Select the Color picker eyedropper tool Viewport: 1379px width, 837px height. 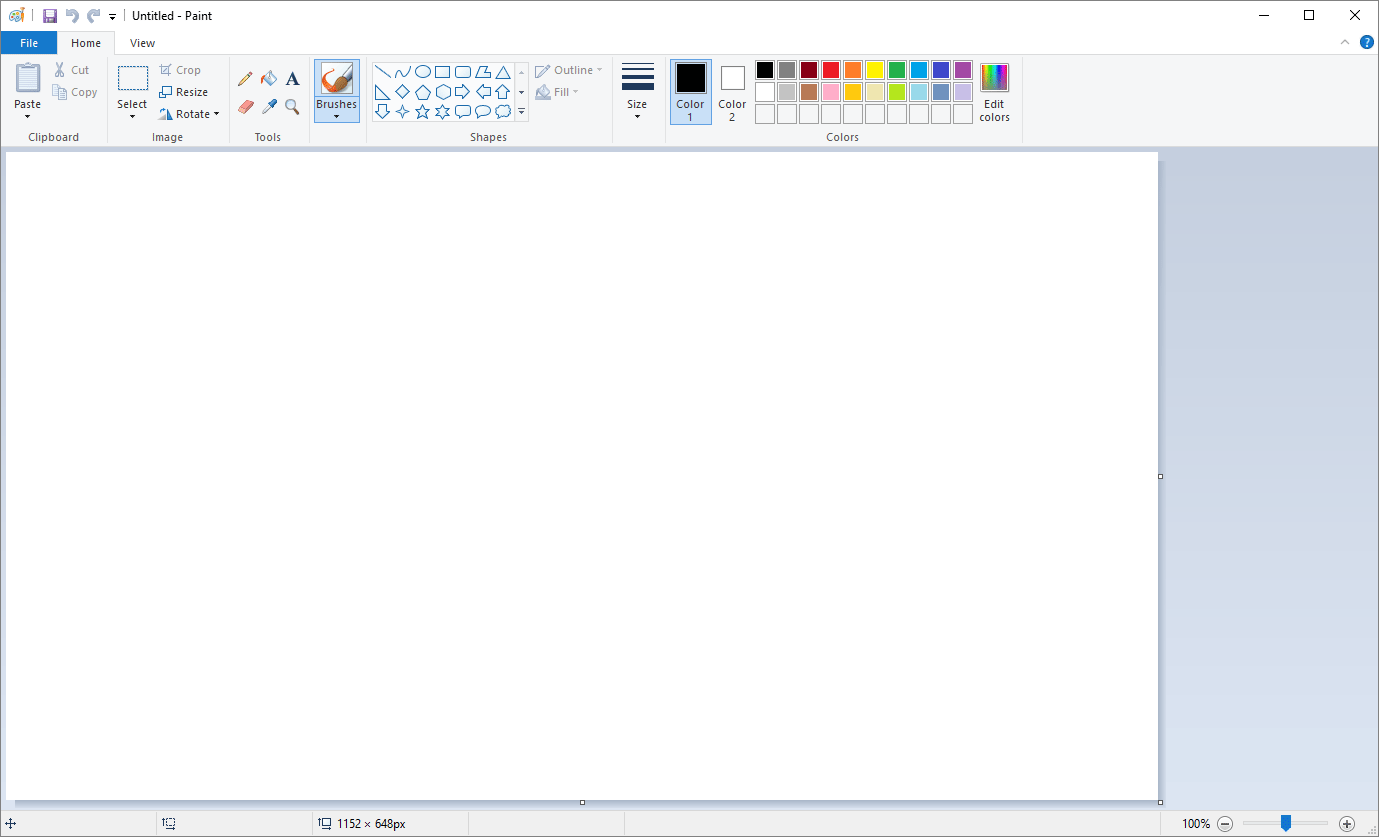click(269, 106)
